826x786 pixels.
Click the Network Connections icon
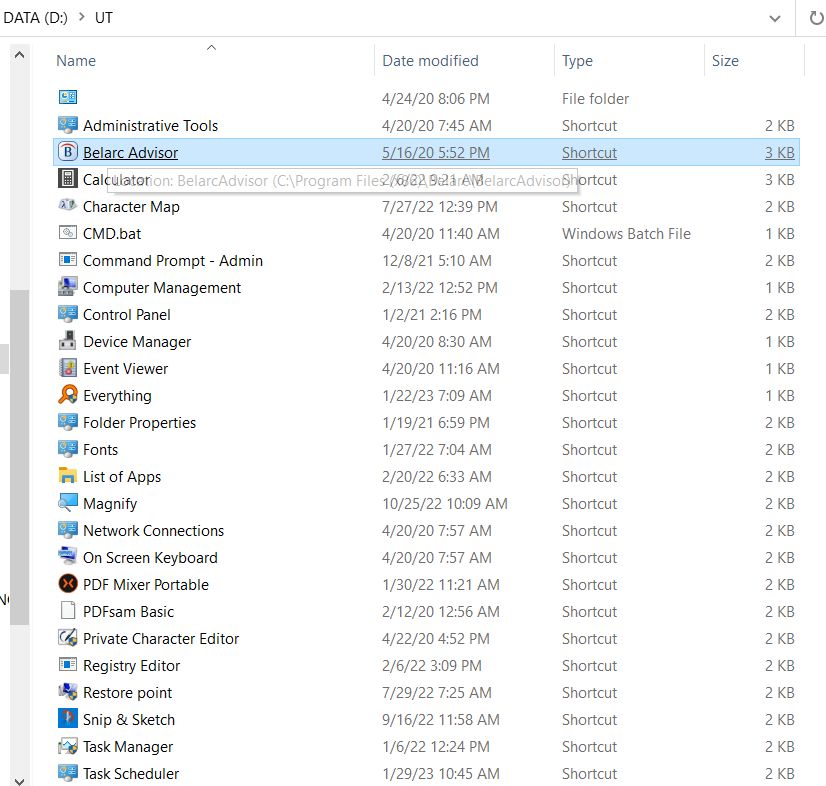(67, 529)
